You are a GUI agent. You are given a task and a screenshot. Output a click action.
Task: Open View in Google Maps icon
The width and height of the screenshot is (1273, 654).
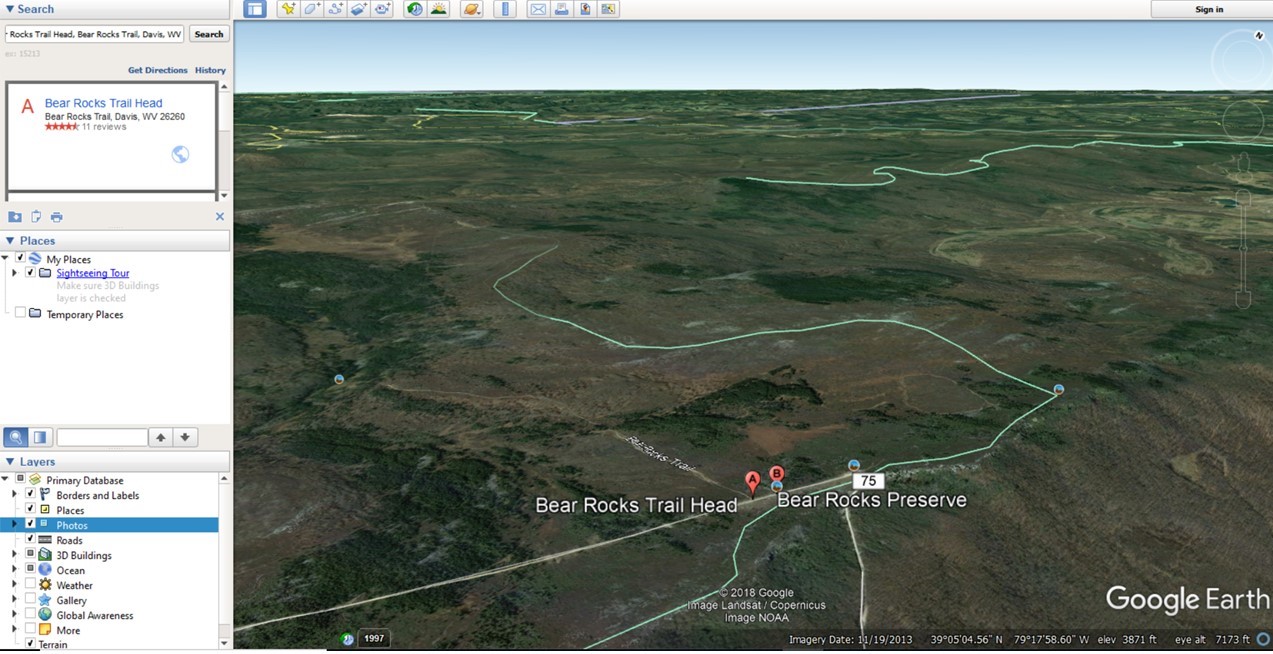point(608,9)
